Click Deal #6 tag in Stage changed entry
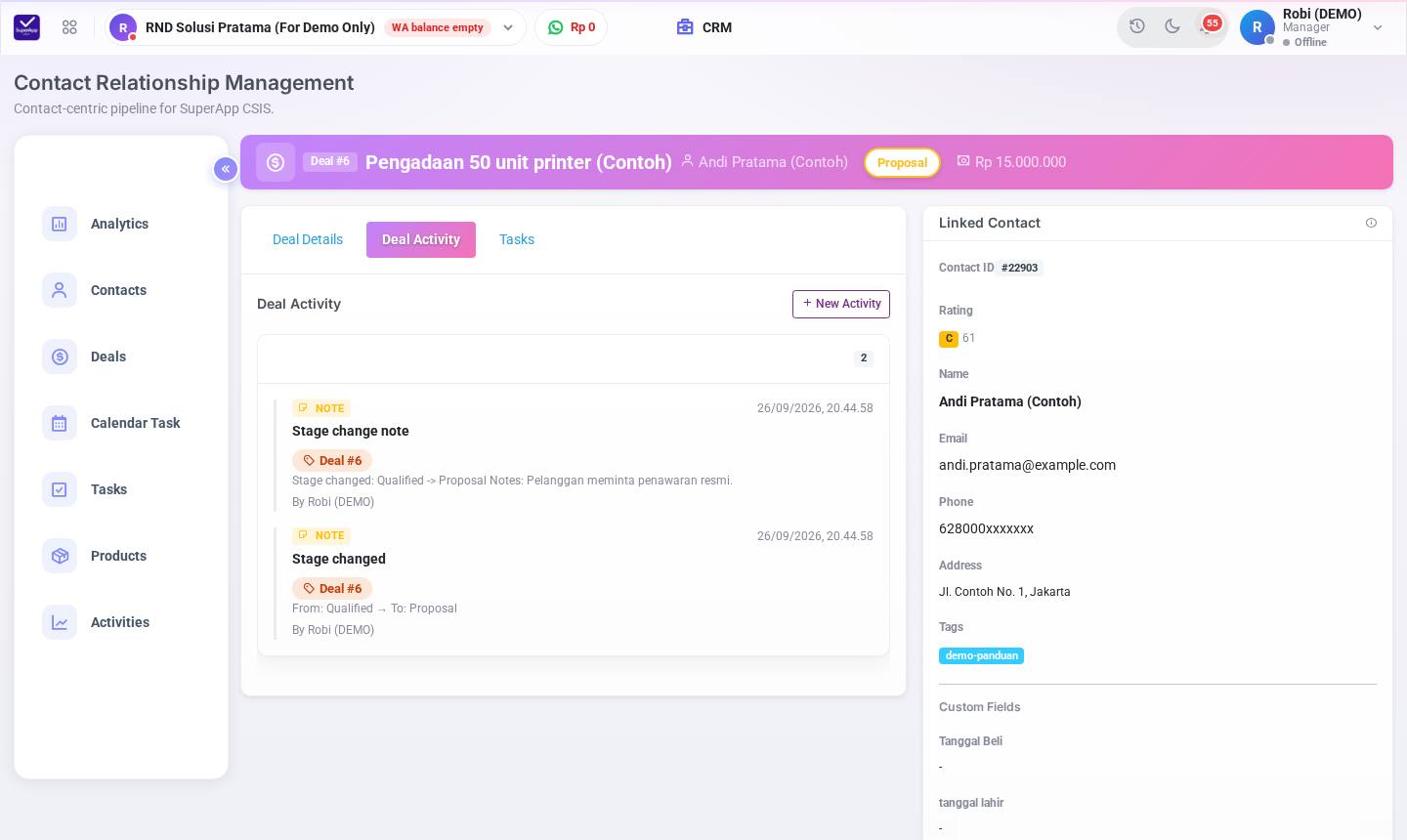Screen dimensions: 1407x840 click(x=332, y=588)
